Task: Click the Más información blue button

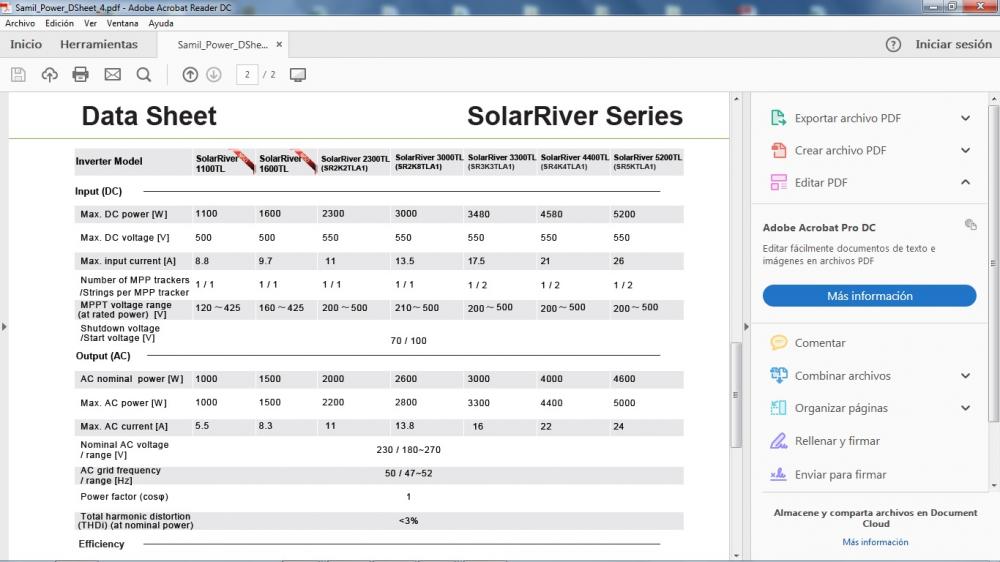Action: [x=869, y=296]
